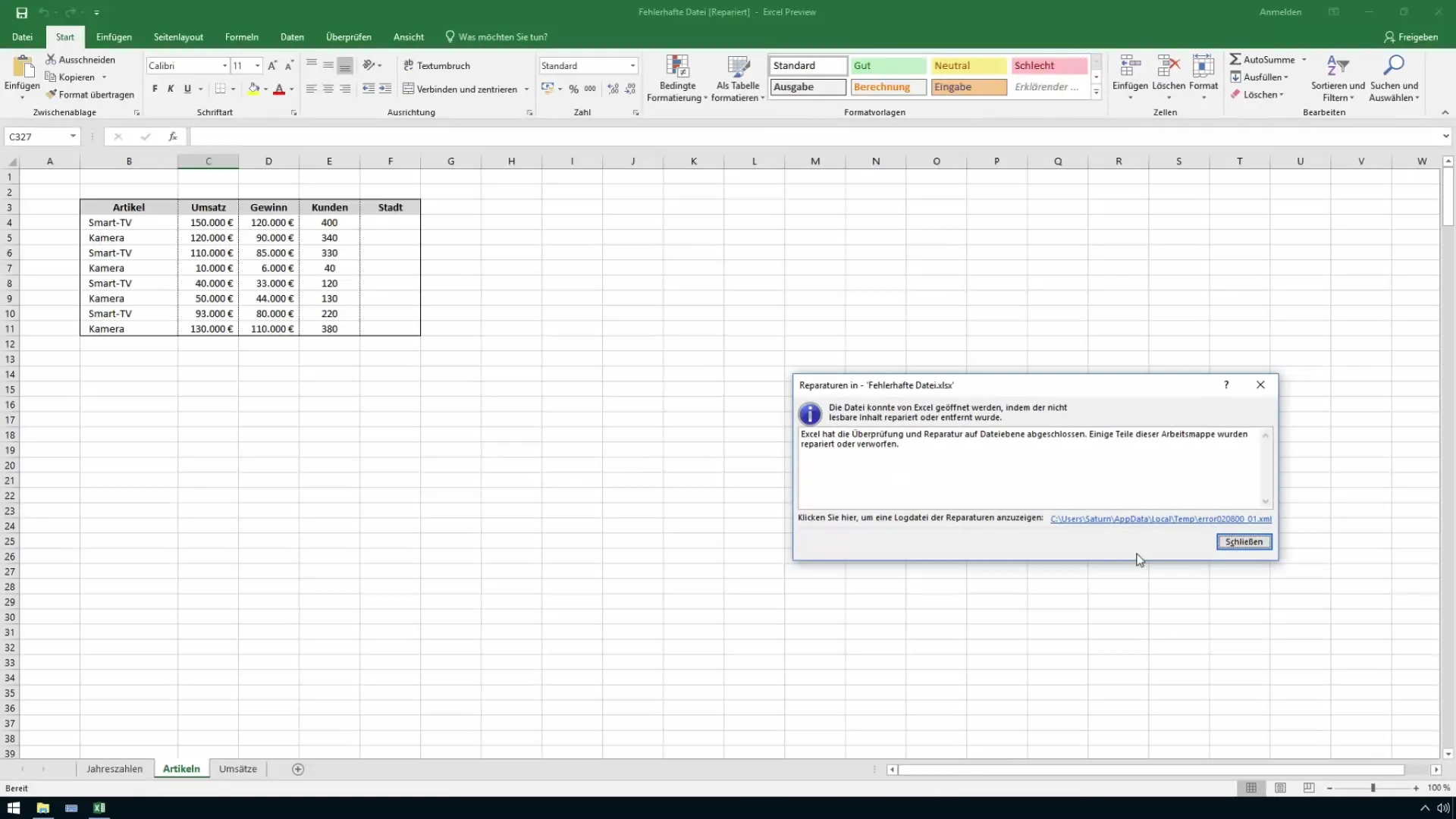Switch to Einfügen ribbon tab
Image resolution: width=1456 pixels, height=819 pixels.
click(114, 36)
